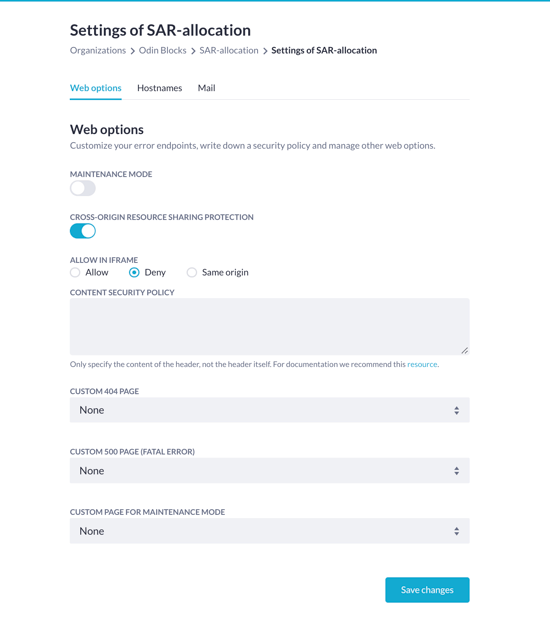This screenshot has height=623, width=550.
Task: Open the Custom 404 Page dropdown
Action: tap(269, 410)
